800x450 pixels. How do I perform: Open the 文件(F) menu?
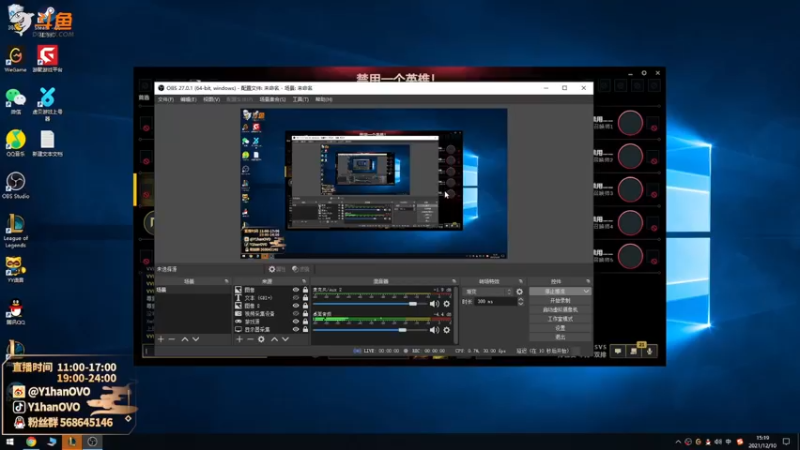(x=166, y=99)
